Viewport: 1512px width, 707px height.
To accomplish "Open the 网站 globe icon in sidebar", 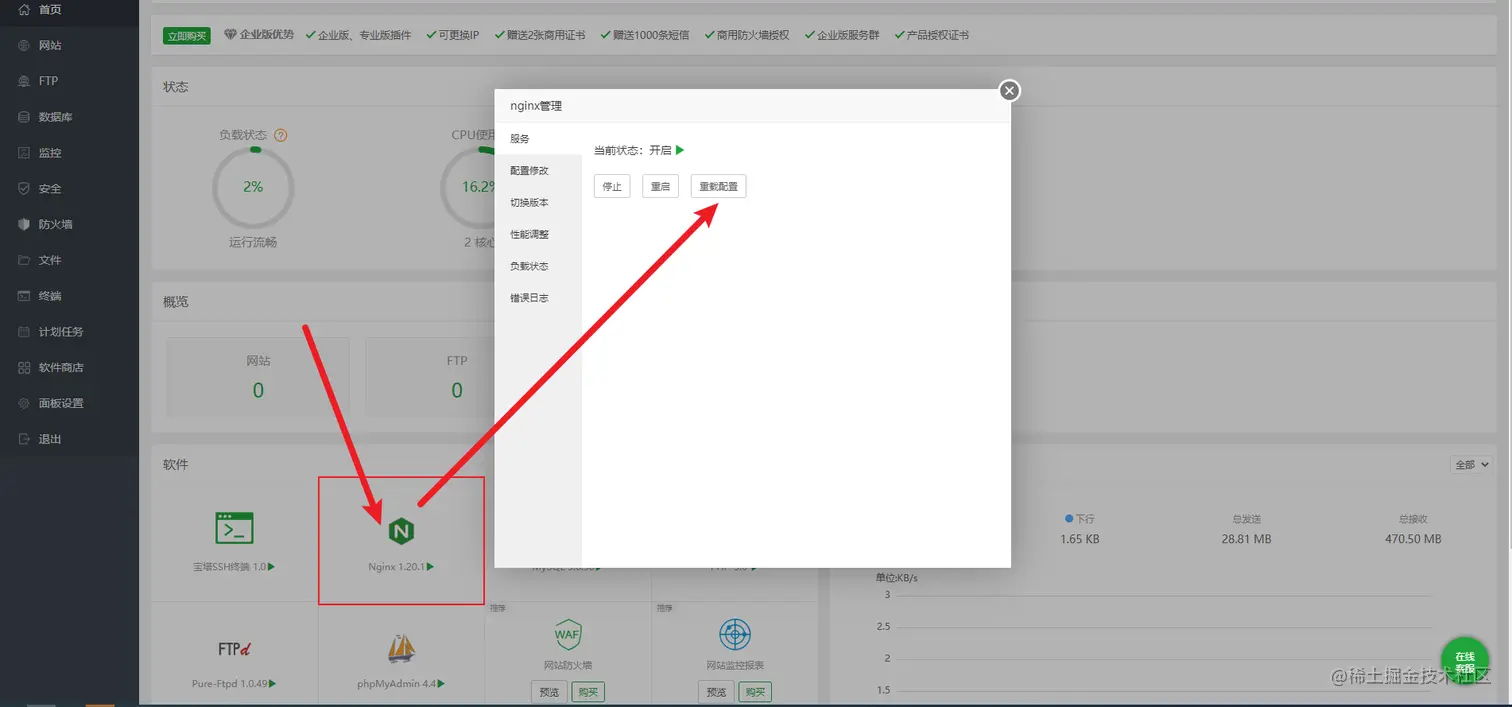I will (x=25, y=45).
